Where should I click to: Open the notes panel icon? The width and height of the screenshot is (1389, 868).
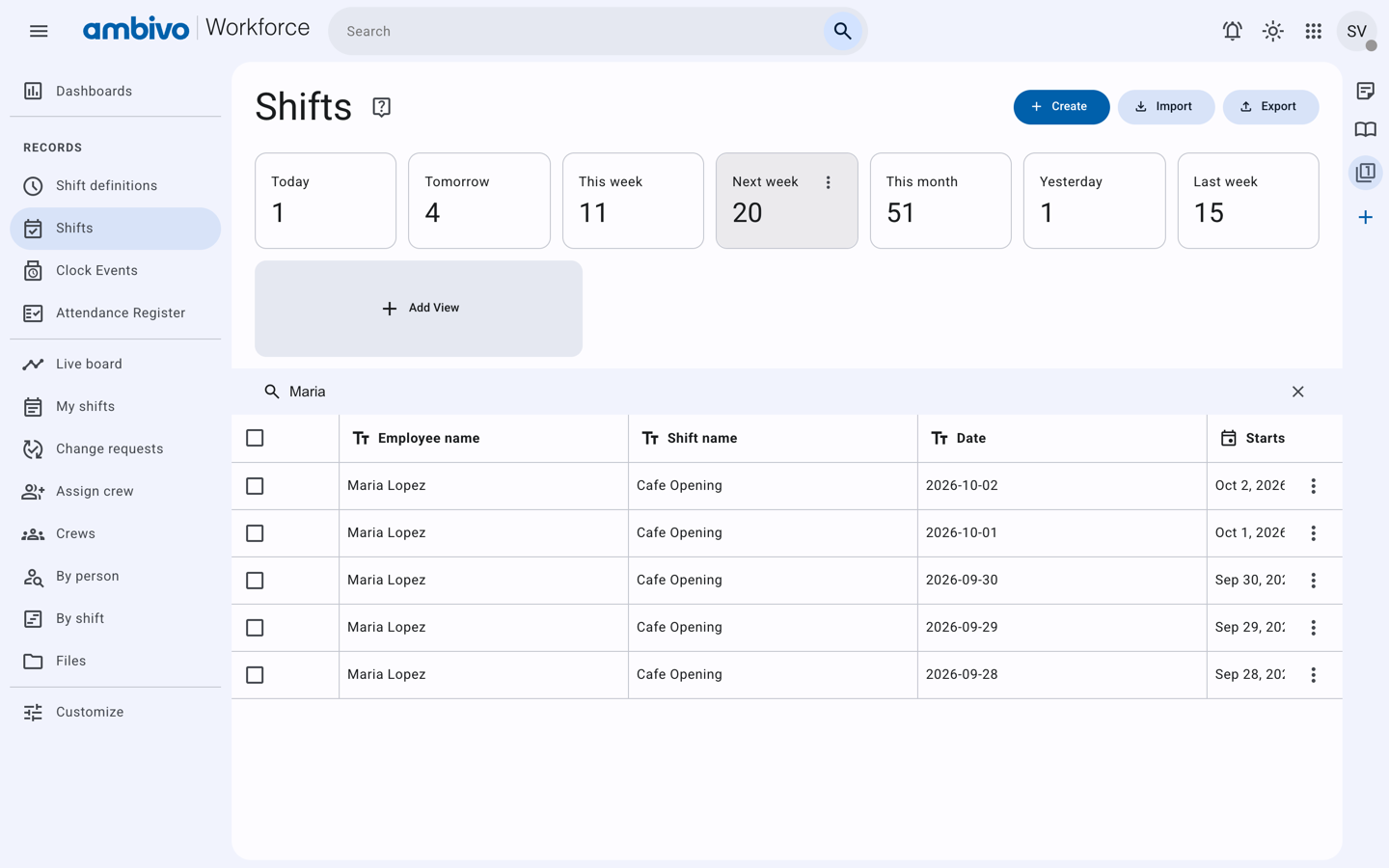point(1365,91)
